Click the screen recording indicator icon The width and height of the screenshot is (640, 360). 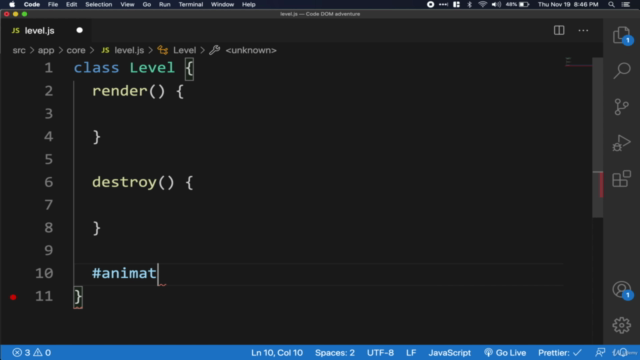pos(430,4)
